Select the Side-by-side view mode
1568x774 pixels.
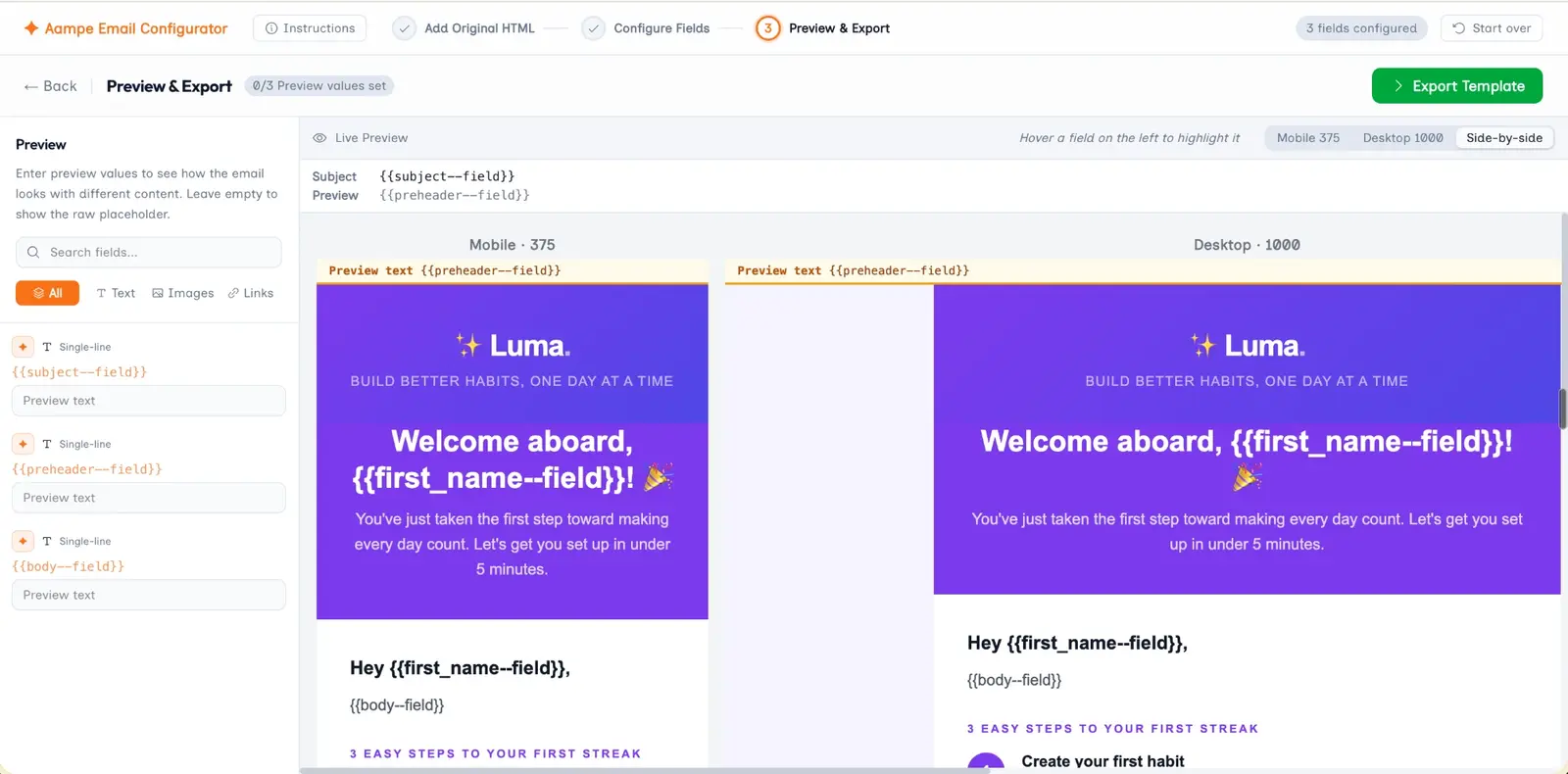1504,138
